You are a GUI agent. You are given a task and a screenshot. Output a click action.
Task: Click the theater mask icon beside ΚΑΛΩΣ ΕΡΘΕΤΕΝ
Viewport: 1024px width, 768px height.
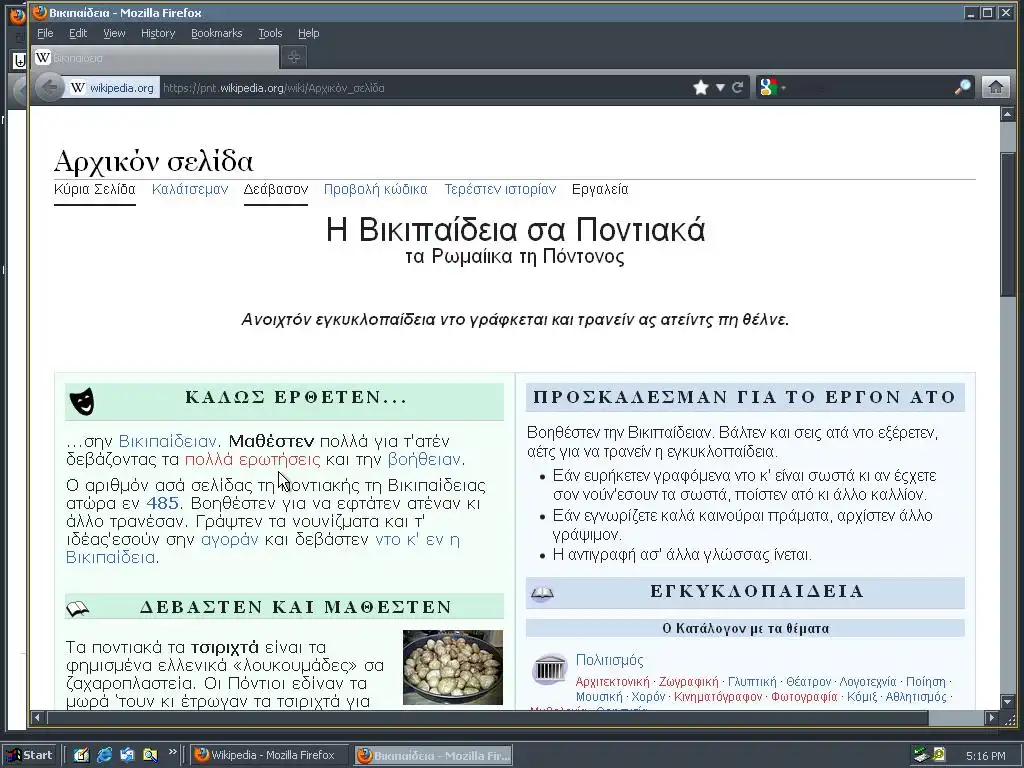[x=82, y=401]
